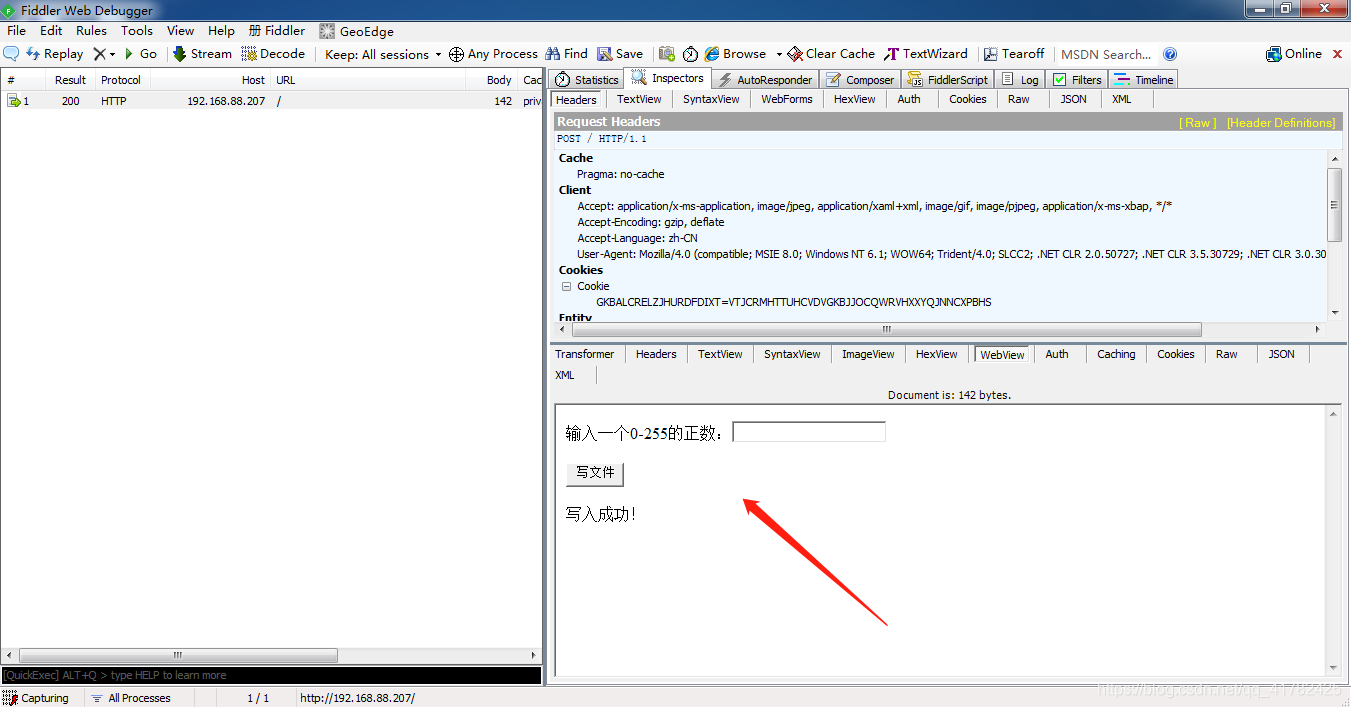This screenshot has width=1351, height=708.
Task: Select response ImageView inspector tab
Action: coord(867,354)
